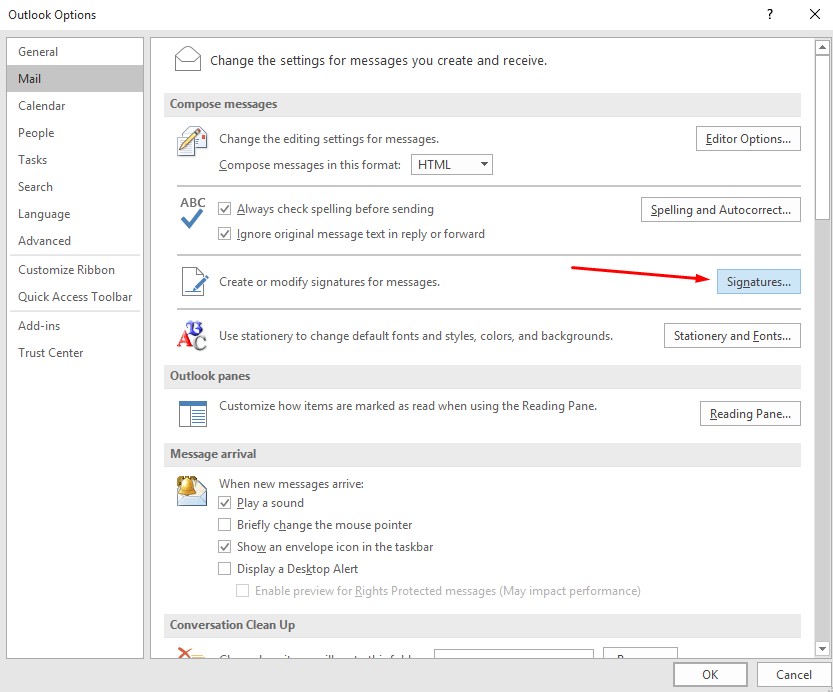Click 'When new messages arrive:' text
The width and height of the screenshot is (833, 692).
[291, 484]
